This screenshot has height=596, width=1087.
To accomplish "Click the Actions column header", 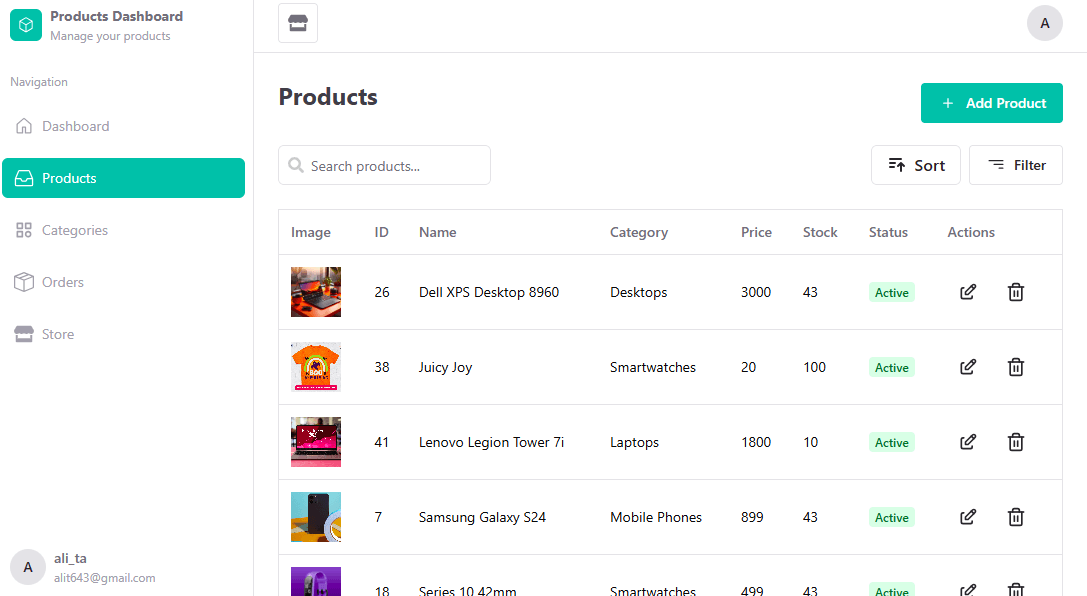I will (x=971, y=232).
